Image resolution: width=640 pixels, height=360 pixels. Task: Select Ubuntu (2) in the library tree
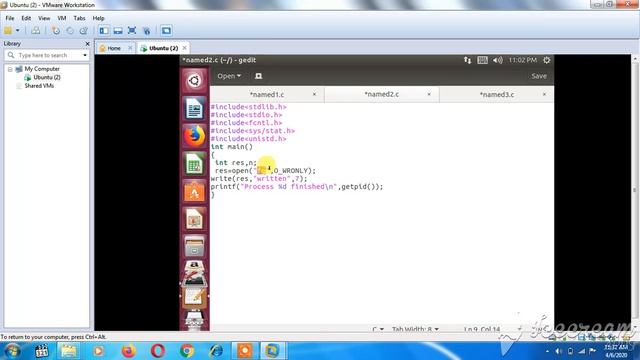coord(47,78)
